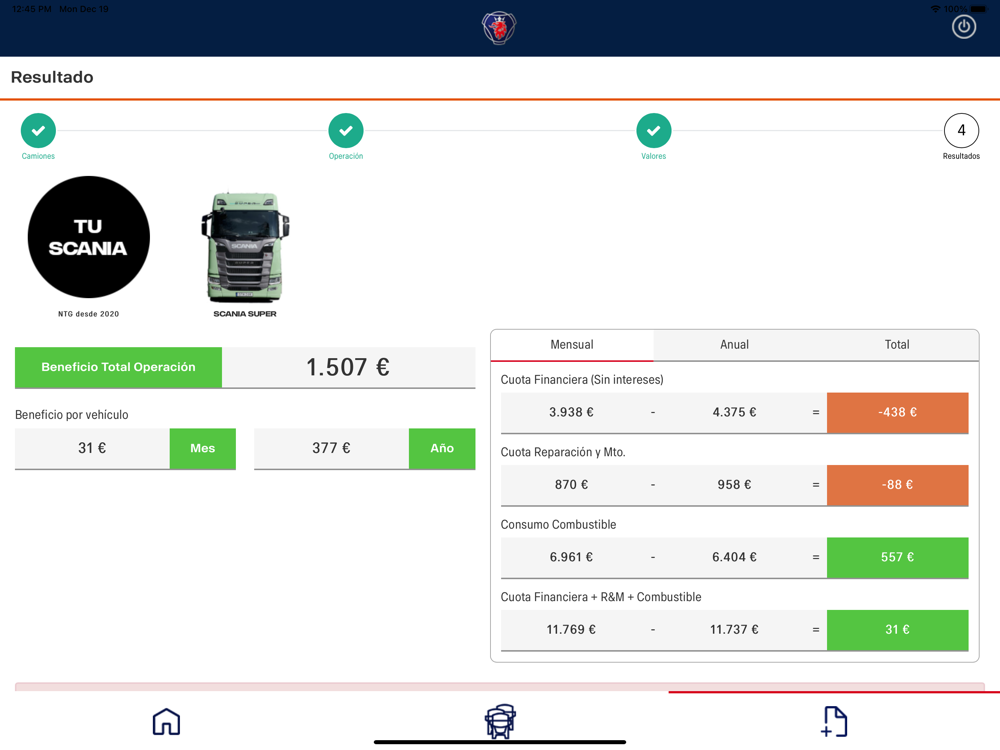This screenshot has width=1000, height=750.
Task: Tap the 6.404 € fuel value
Action: point(734,557)
